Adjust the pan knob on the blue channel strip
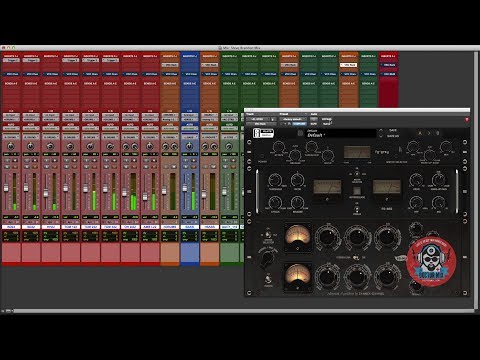The height and width of the screenshot is (360, 480). [189, 146]
